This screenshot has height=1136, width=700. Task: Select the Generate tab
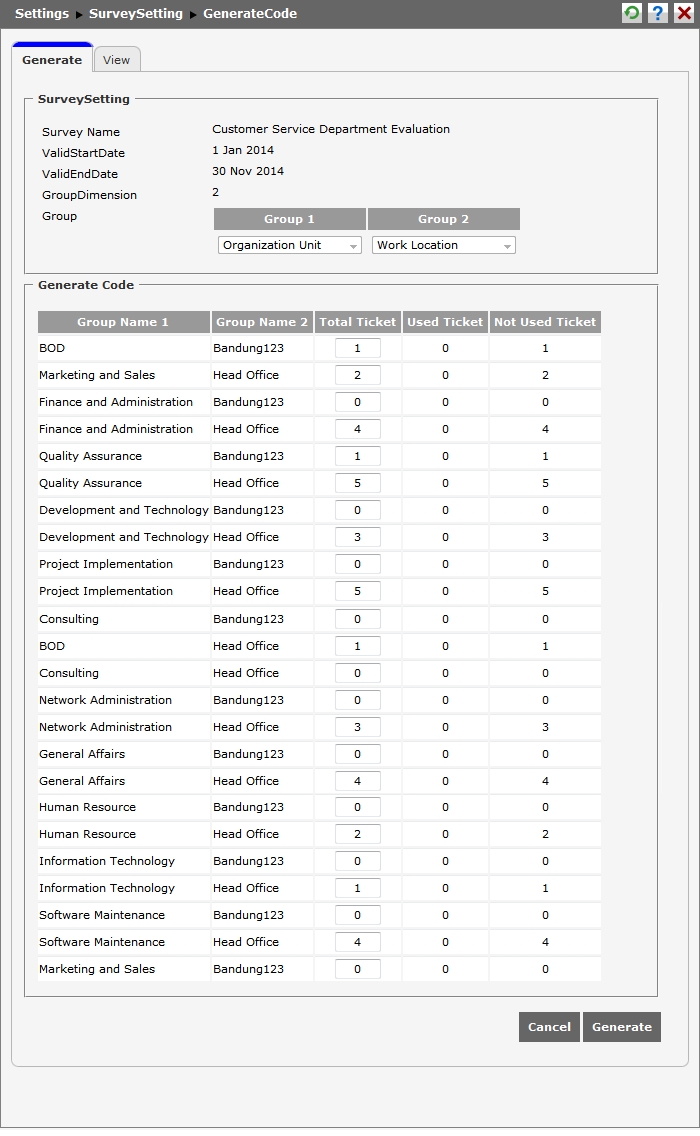point(52,60)
